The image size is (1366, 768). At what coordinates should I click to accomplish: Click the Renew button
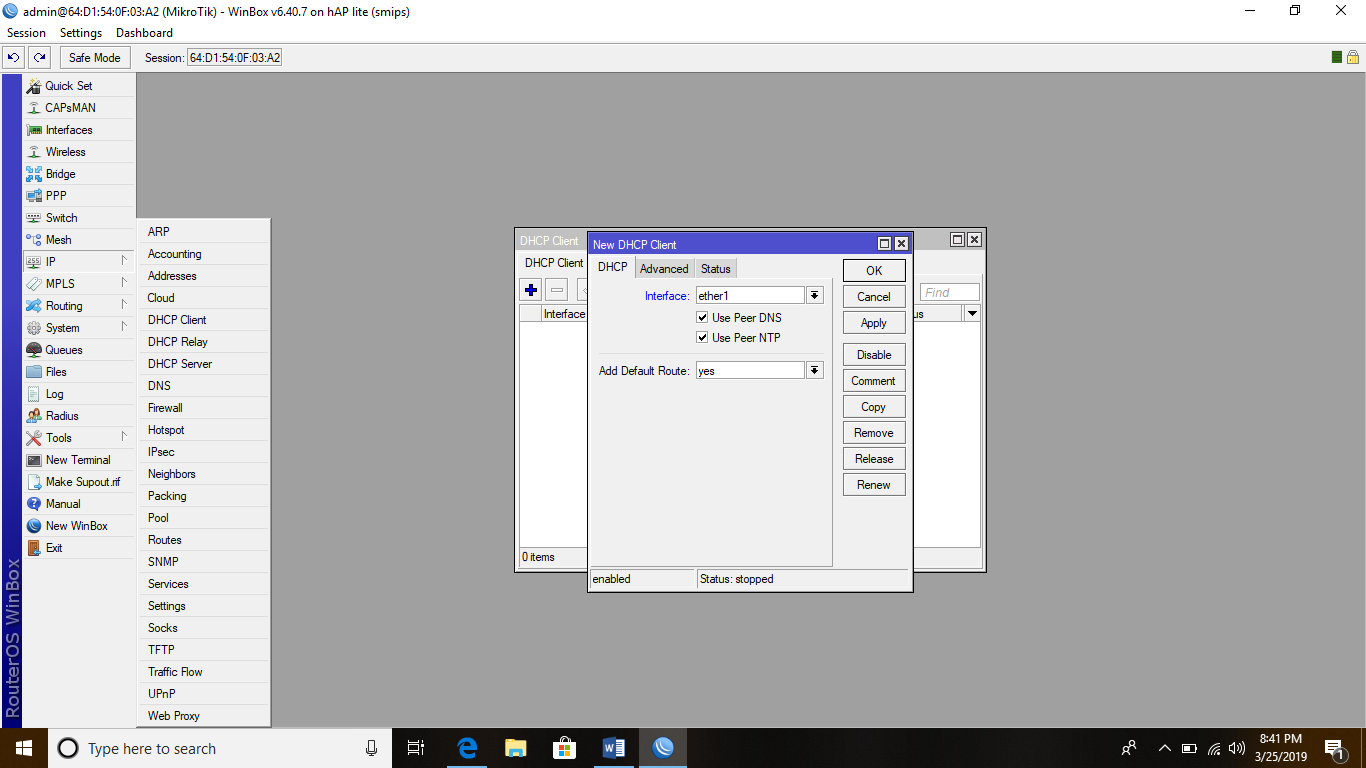pyautogui.click(x=874, y=485)
